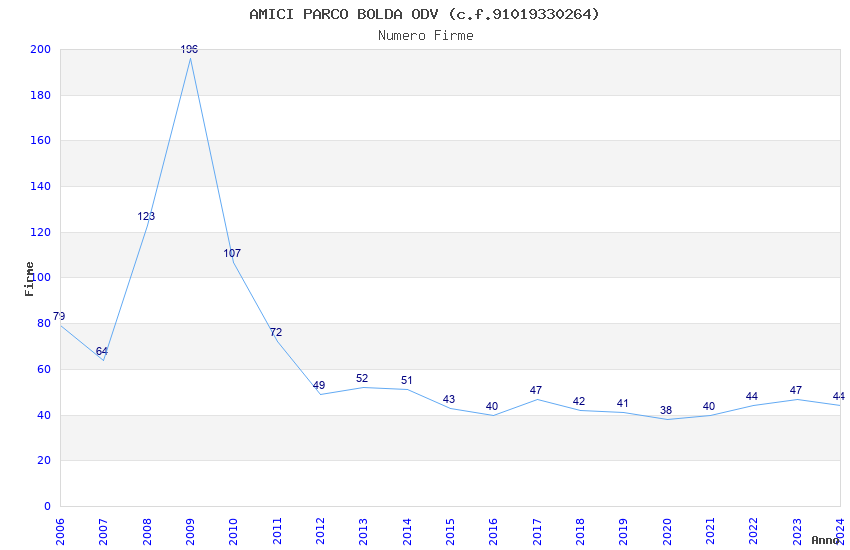Screen dimensions: 850x550
Task: Click data label 64 for year 2007
Action: [x=102, y=351]
